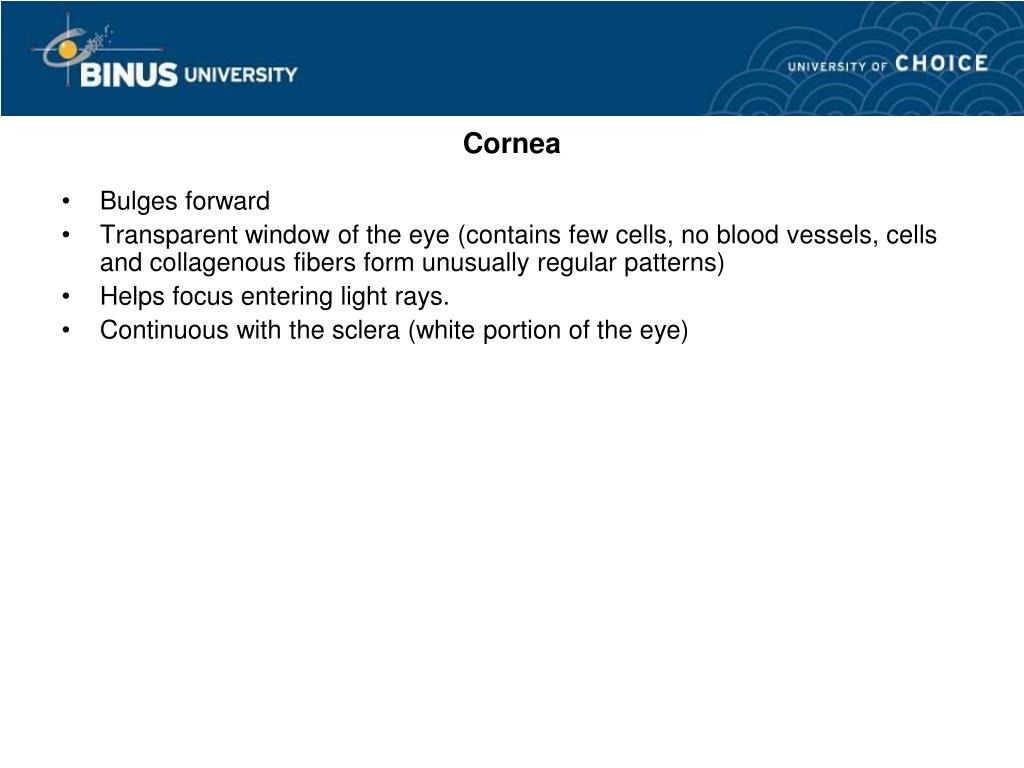Click the bullet dot before Continuous
The height and width of the screenshot is (768, 1024).
pos(66,330)
